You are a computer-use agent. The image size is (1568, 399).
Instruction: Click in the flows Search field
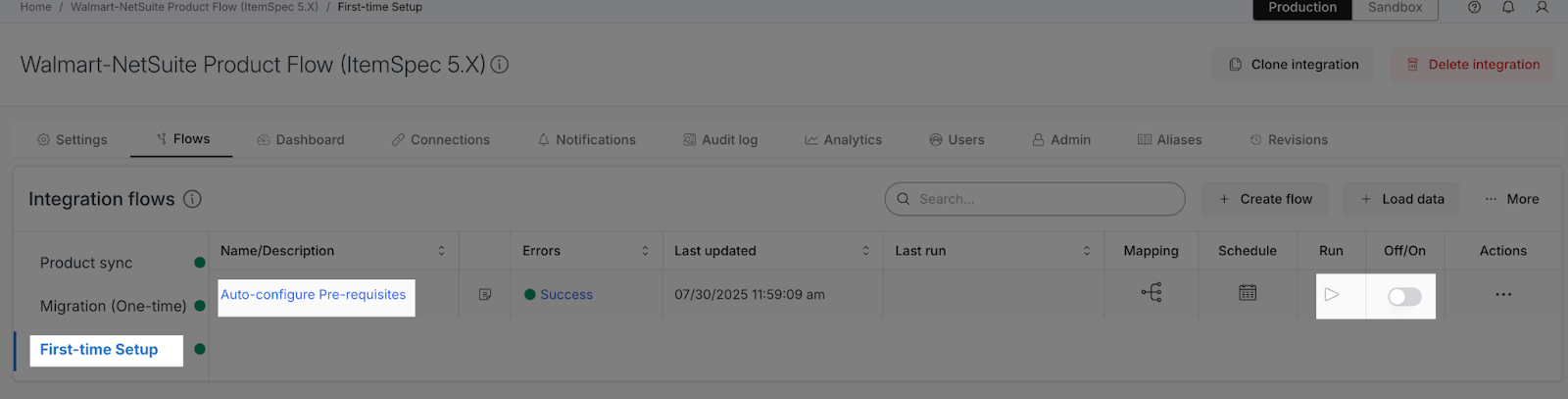(x=1035, y=199)
